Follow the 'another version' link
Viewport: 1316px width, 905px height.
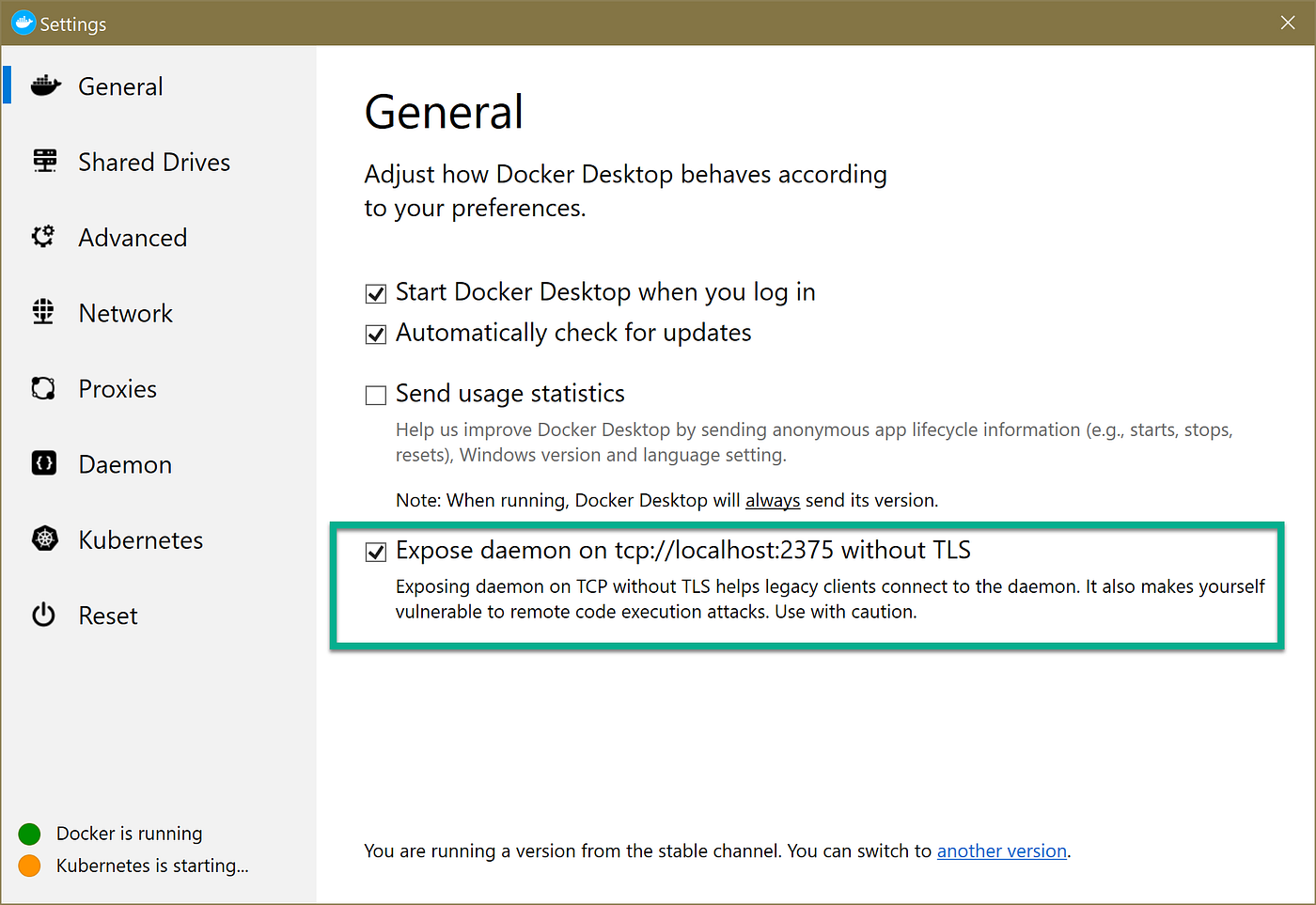1002,850
